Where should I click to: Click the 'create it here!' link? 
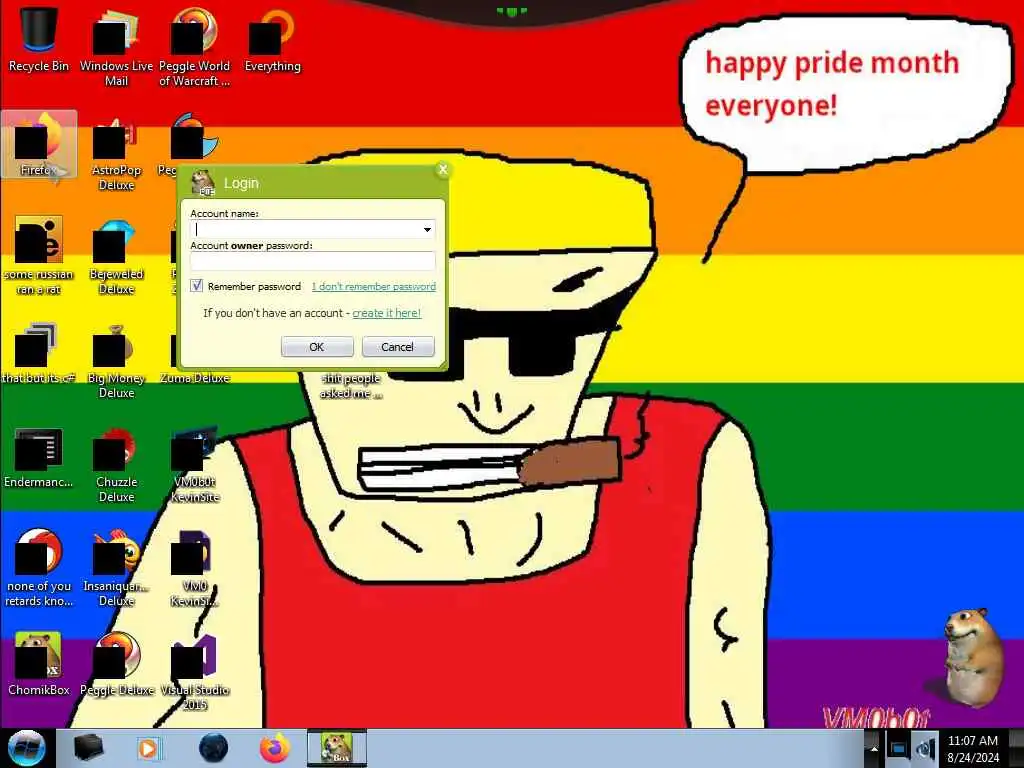(x=387, y=313)
